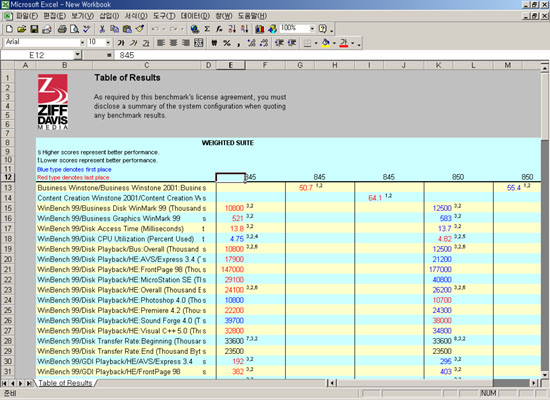550x400 pixels.
Task: Open Redo history dropdown arrow
Action: [182, 29]
